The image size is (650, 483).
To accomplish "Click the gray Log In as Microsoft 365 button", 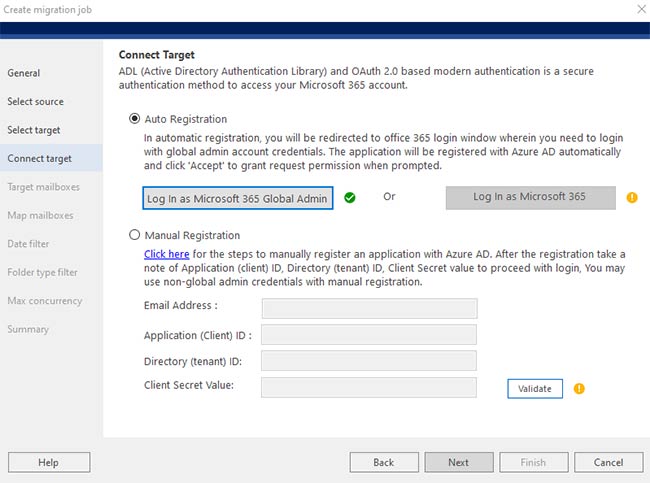I will point(531,197).
